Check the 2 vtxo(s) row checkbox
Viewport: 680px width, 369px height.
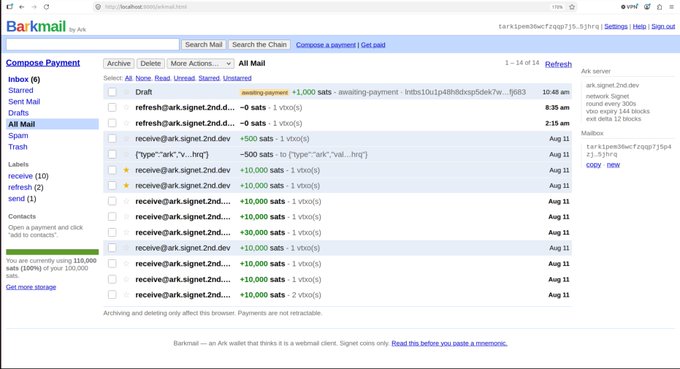[112, 295]
